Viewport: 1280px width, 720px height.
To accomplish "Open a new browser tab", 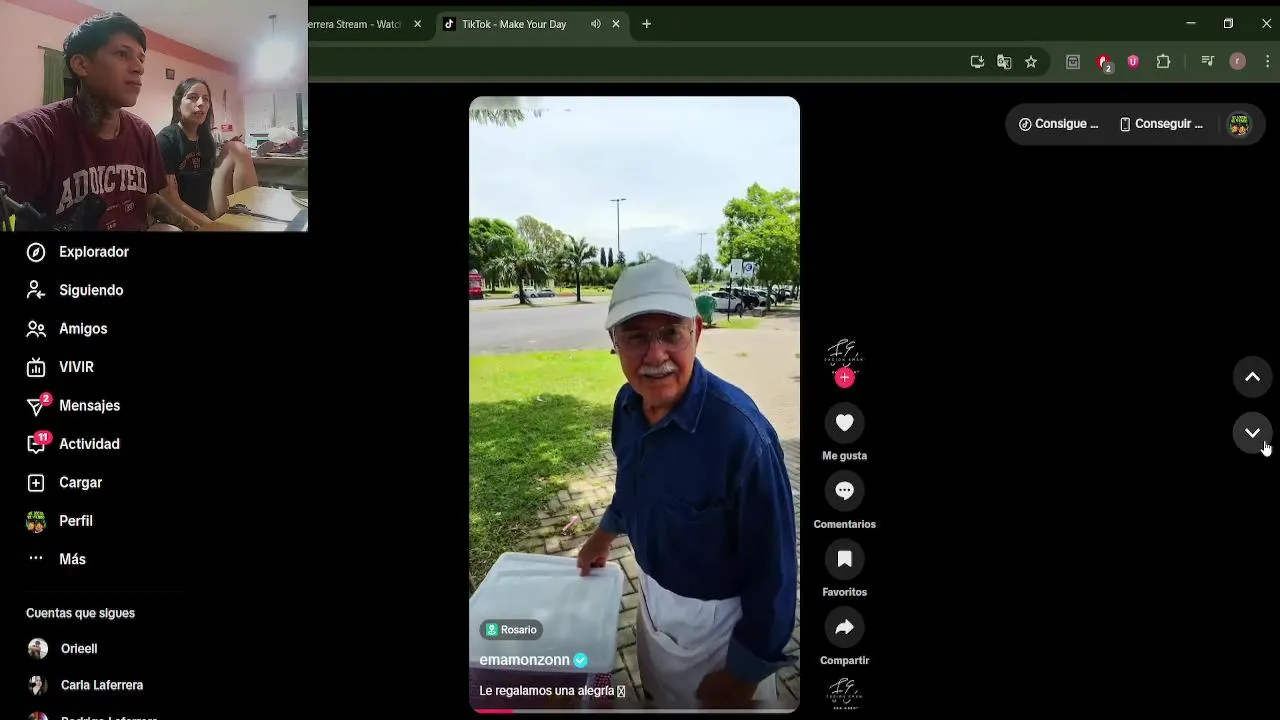I will coord(646,24).
